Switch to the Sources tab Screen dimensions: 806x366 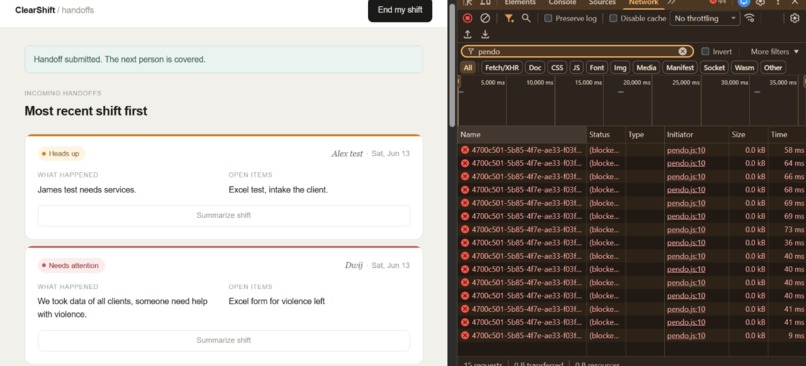tap(602, 3)
